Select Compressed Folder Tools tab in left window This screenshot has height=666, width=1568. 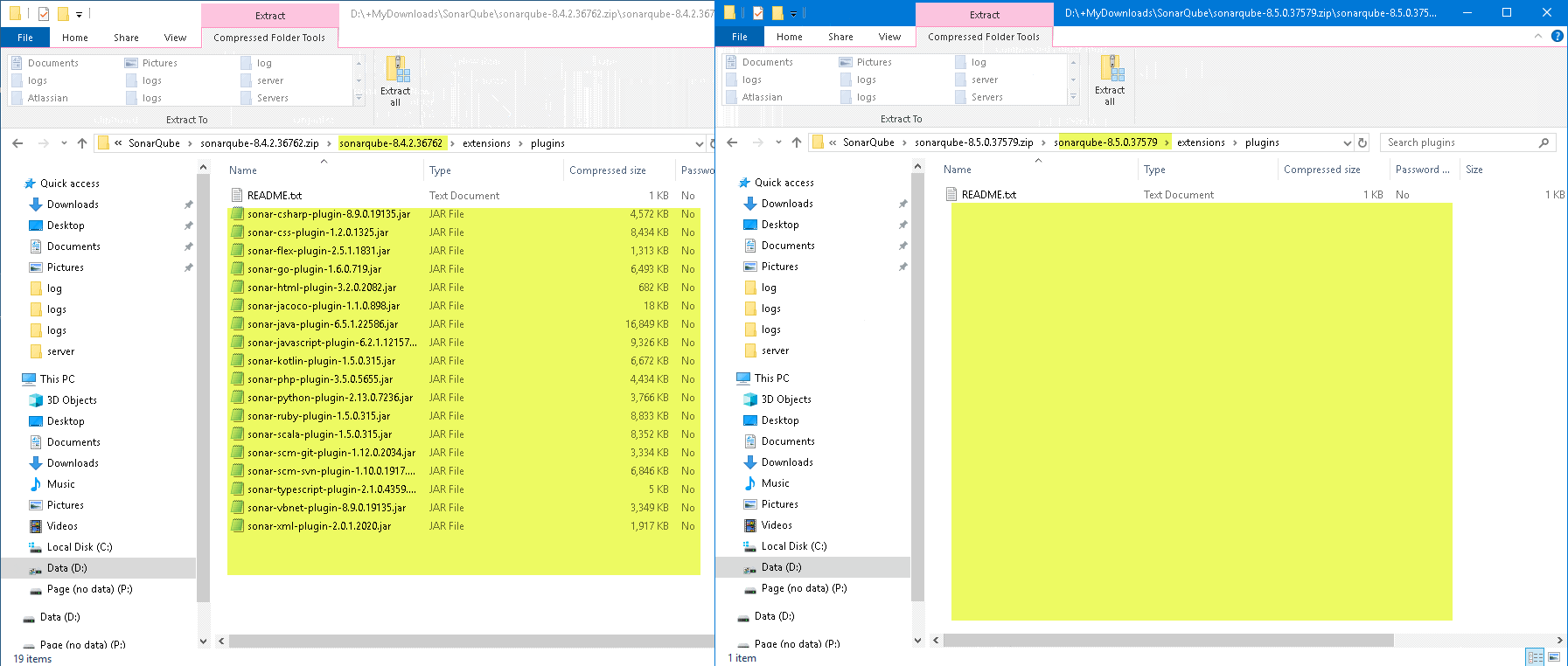[x=269, y=38]
